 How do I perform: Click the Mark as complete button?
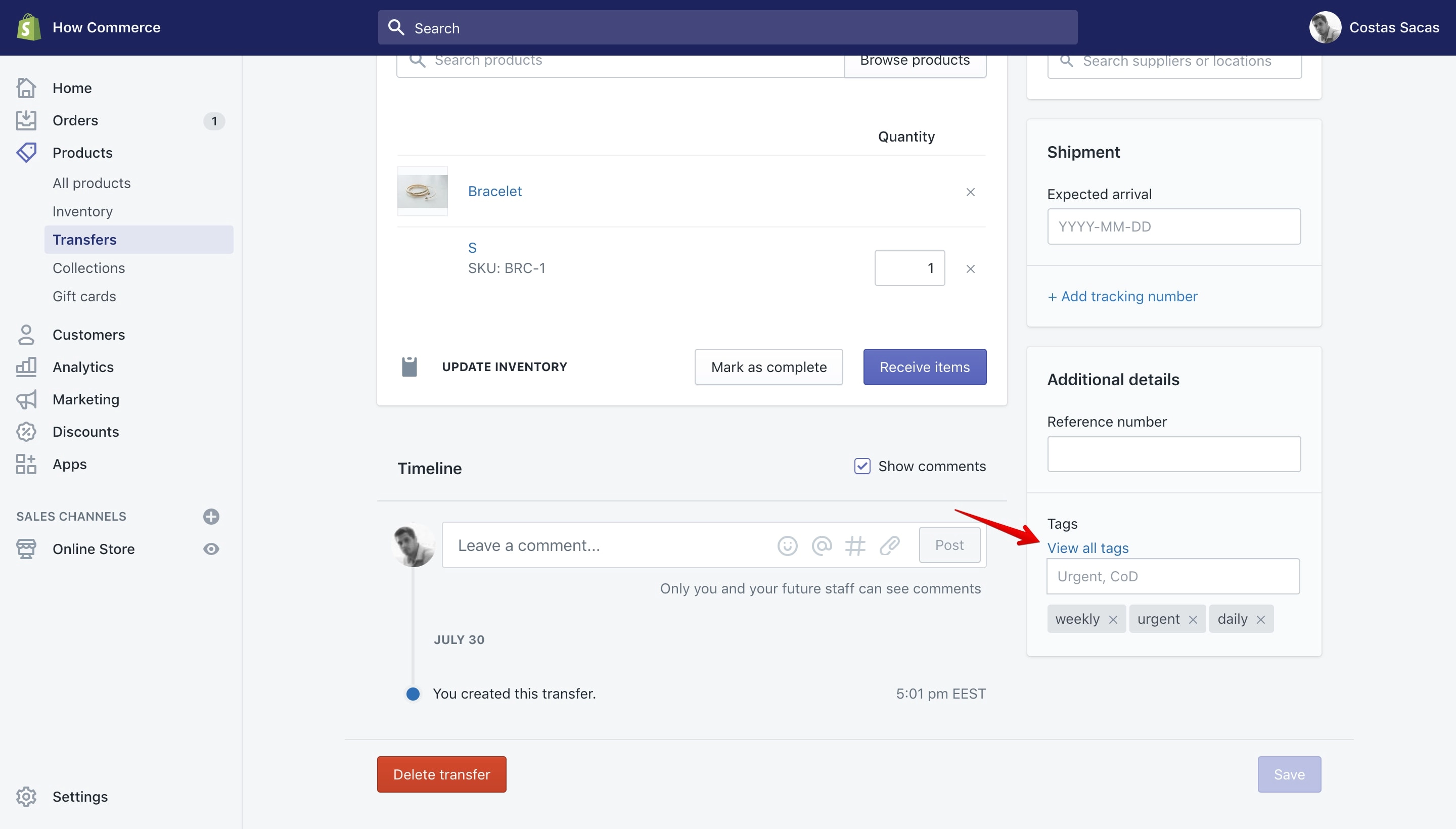[x=768, y=367]
